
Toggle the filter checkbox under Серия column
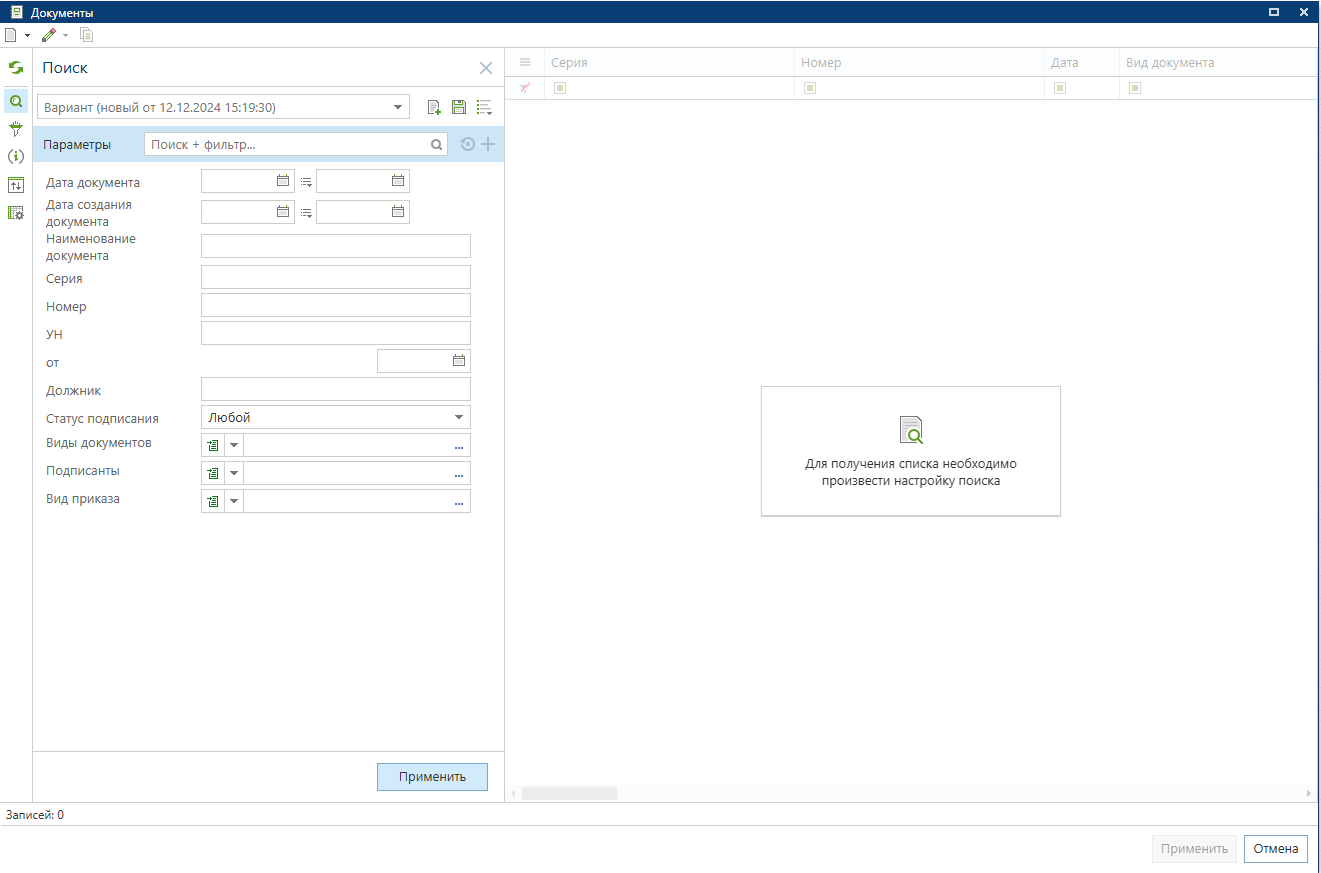tap(560, 88)
